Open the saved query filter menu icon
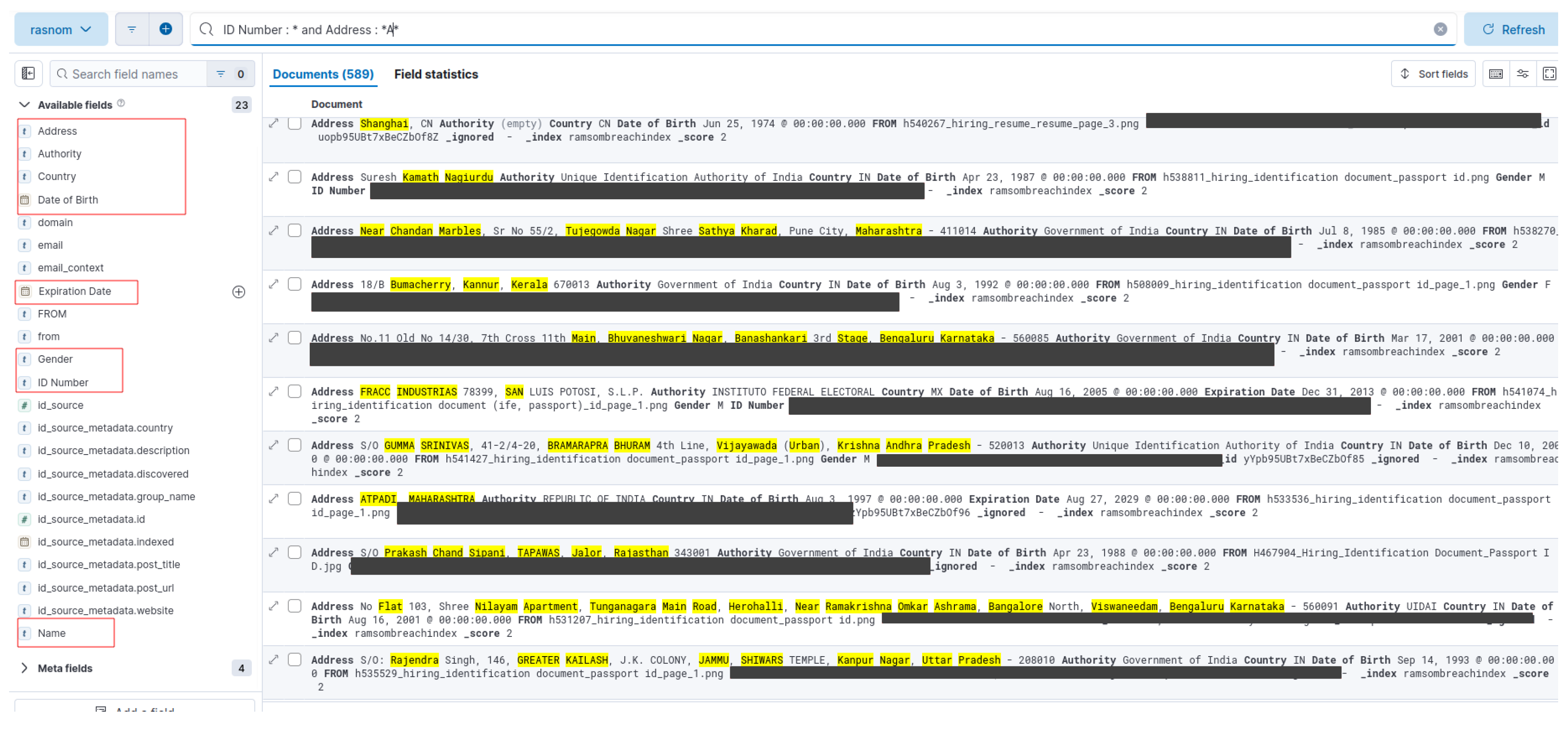The height and width of the screenshot is (729, 1568). pos(132,29)
